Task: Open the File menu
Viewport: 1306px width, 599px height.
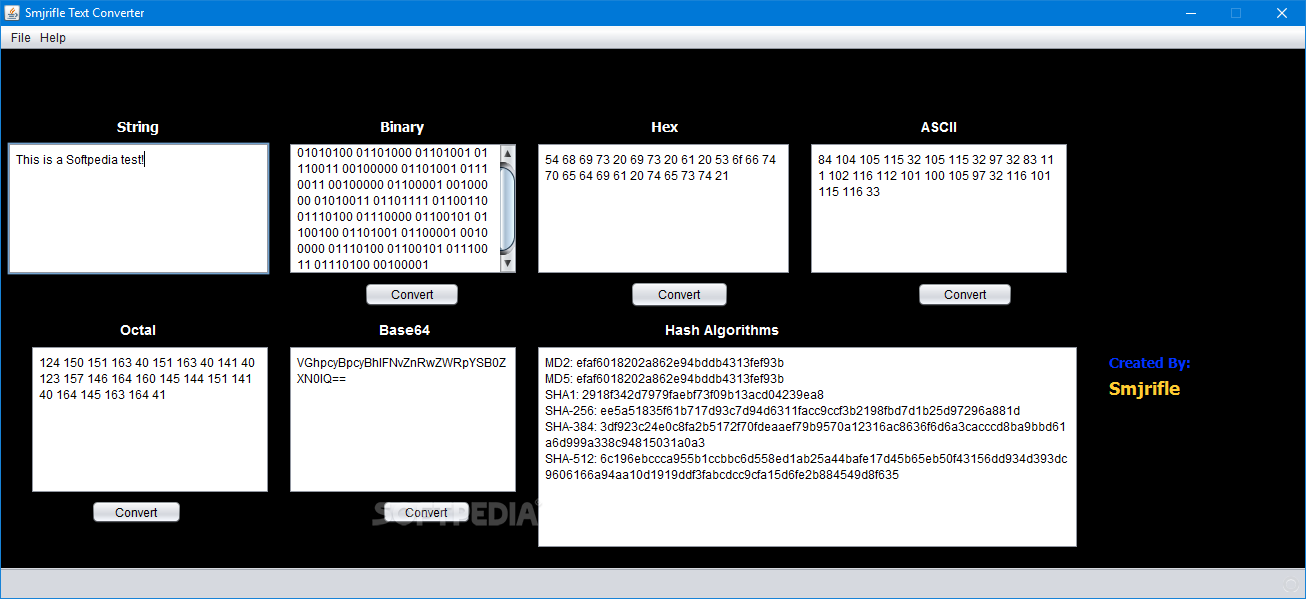Action: tap(20, 38)
